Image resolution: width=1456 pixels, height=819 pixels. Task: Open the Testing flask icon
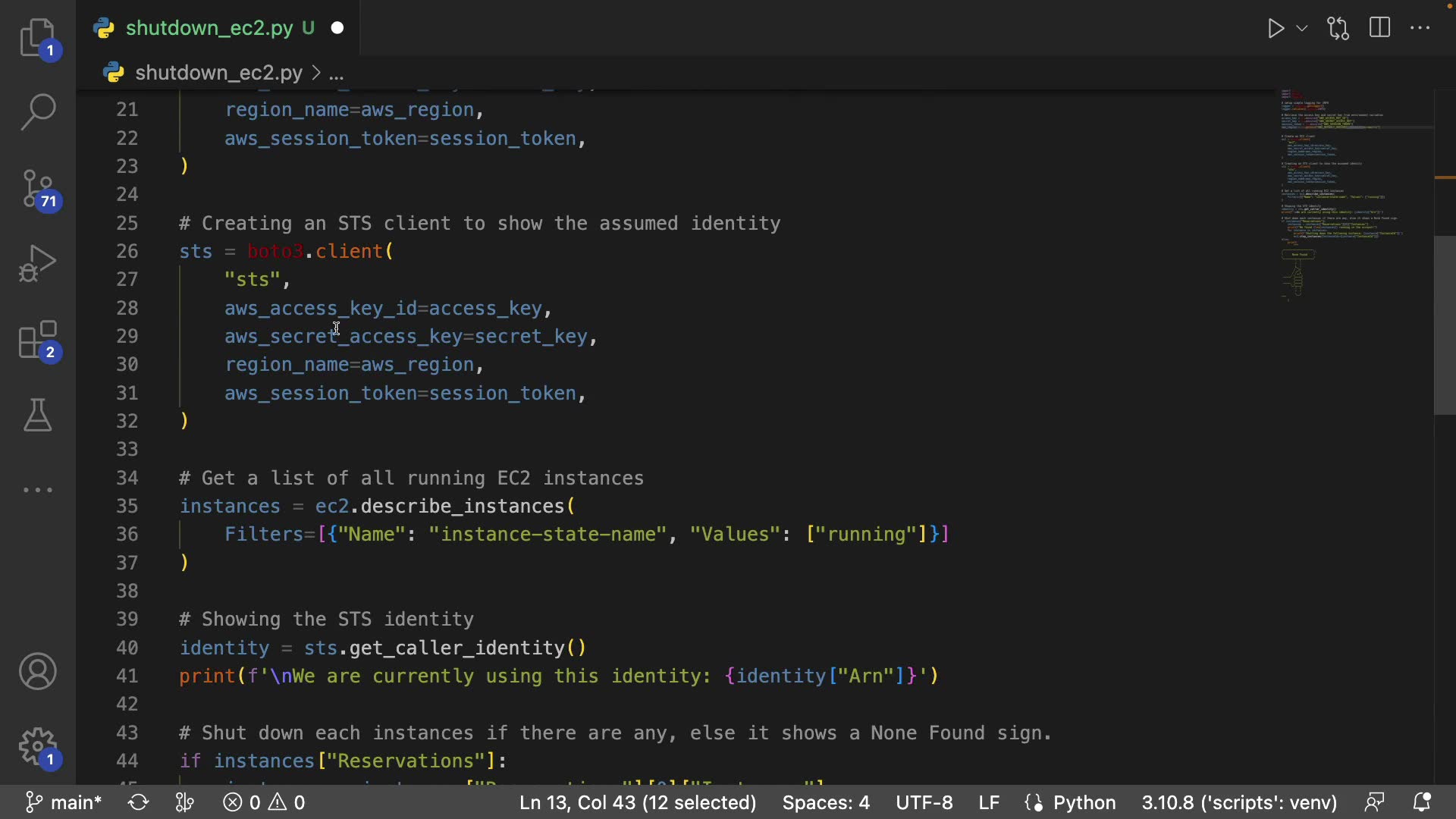coord(37,415)
